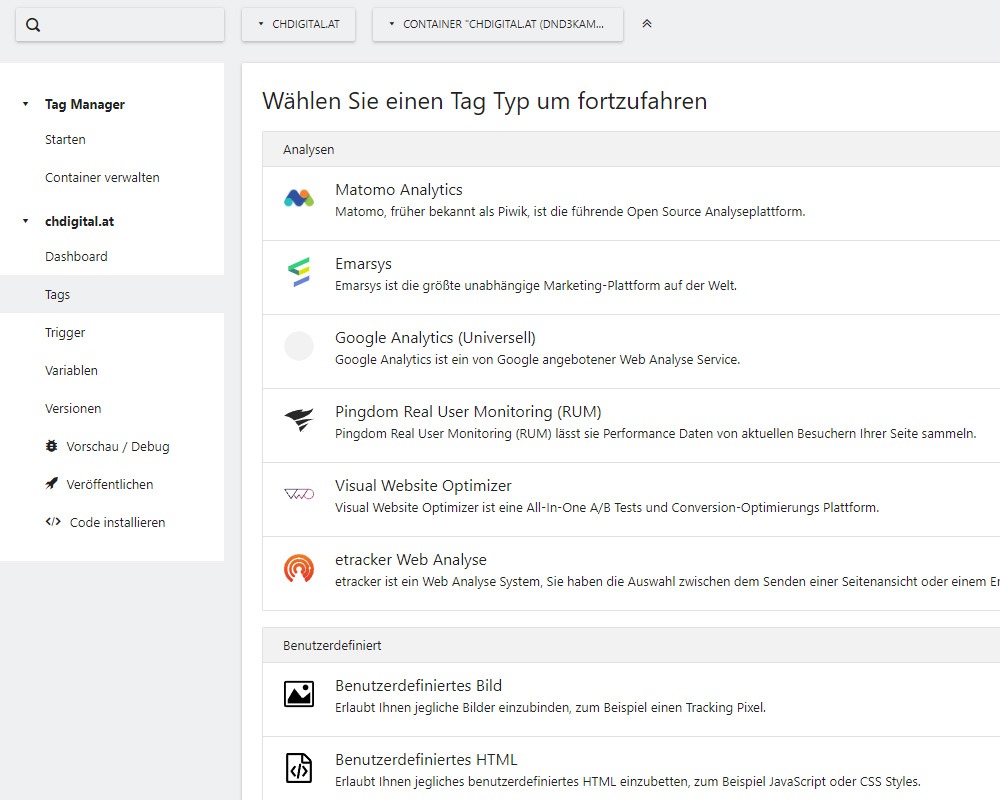The height and width of the screenshot is (800, 1000).
Task: Click the A/B Tests description text
Action: (x=607, y=508)
